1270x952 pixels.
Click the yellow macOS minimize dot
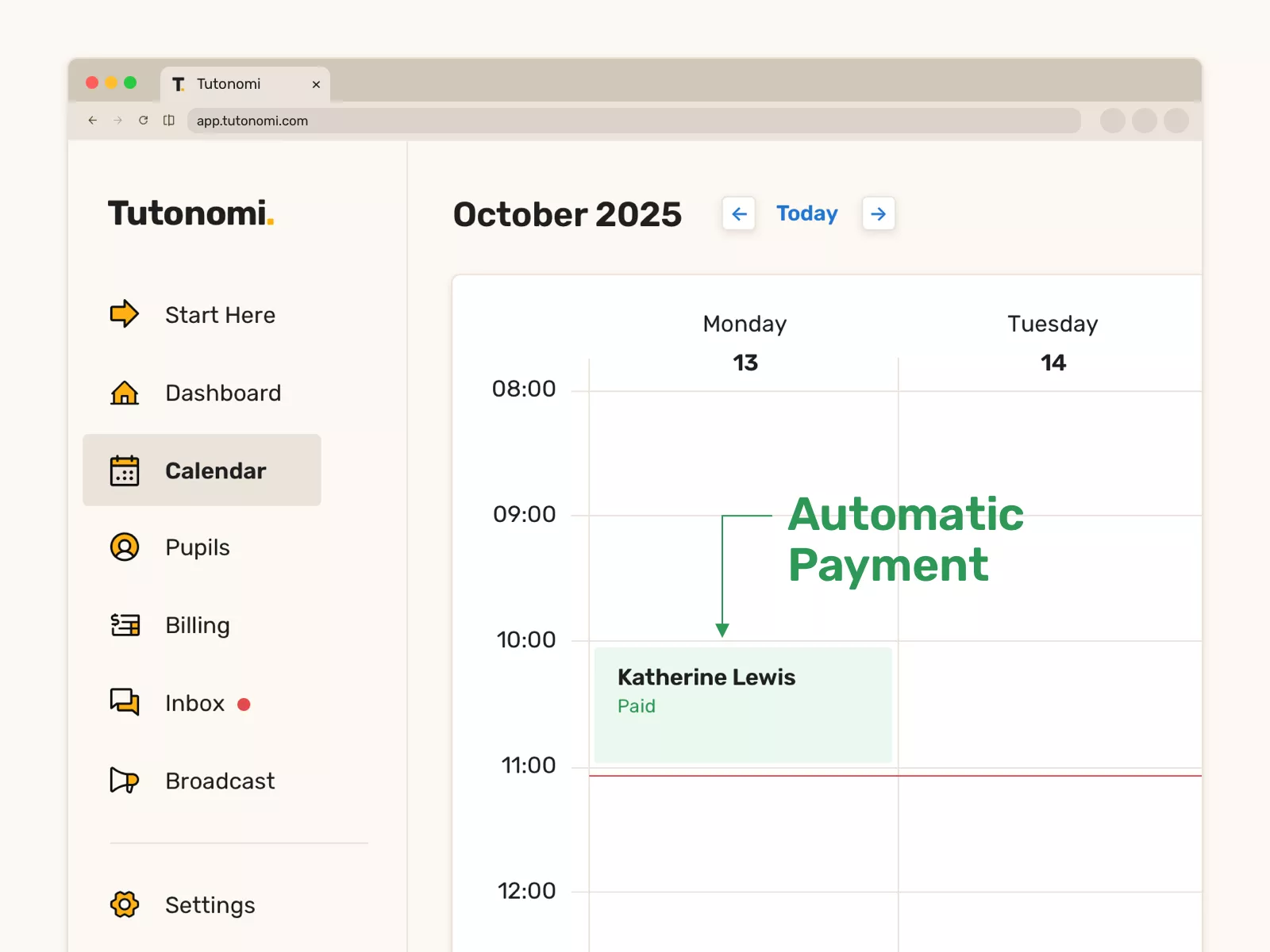point(111,83)
